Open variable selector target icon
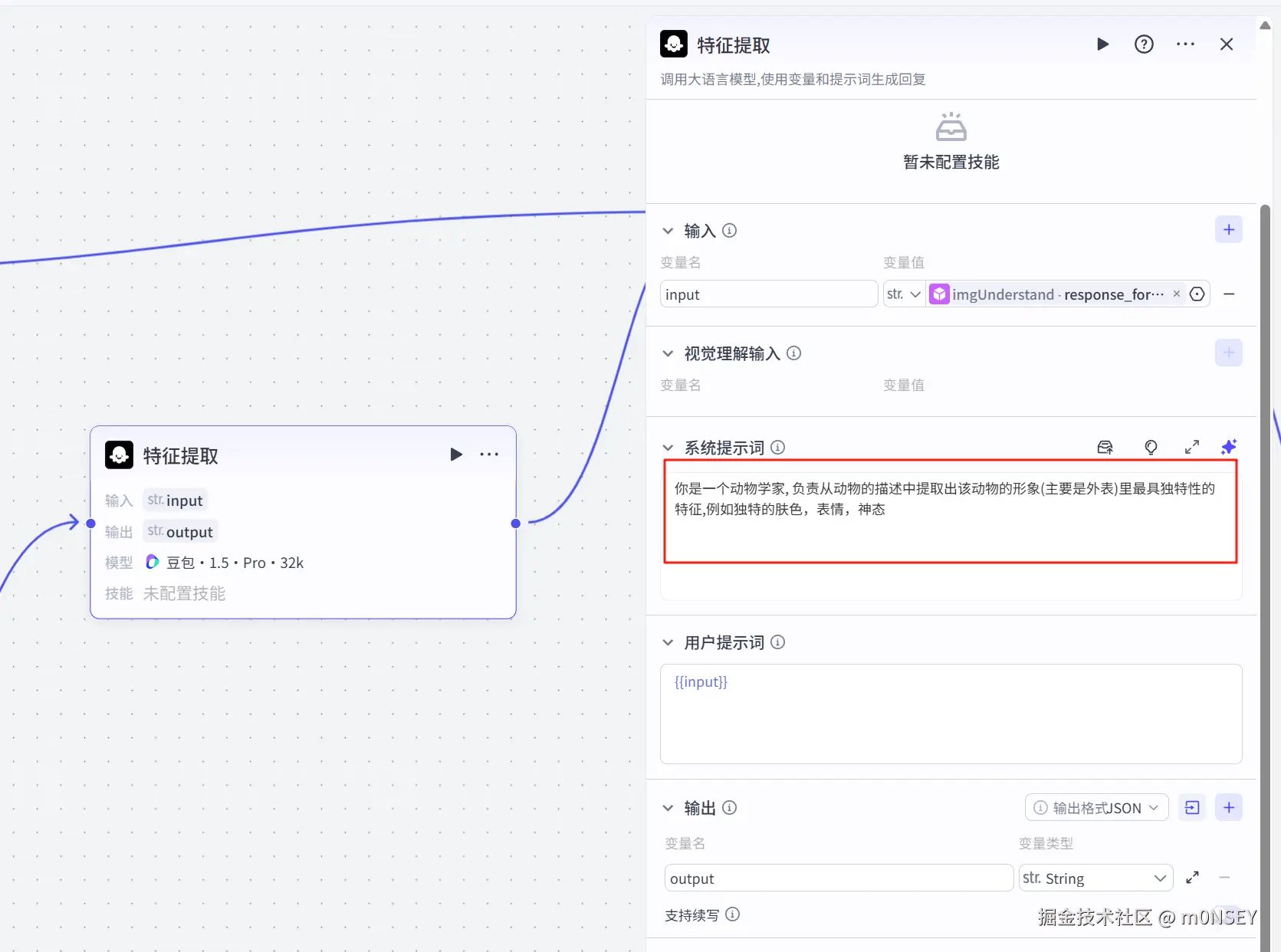This screenshot has width=1281, height=952. [1197, 294]
